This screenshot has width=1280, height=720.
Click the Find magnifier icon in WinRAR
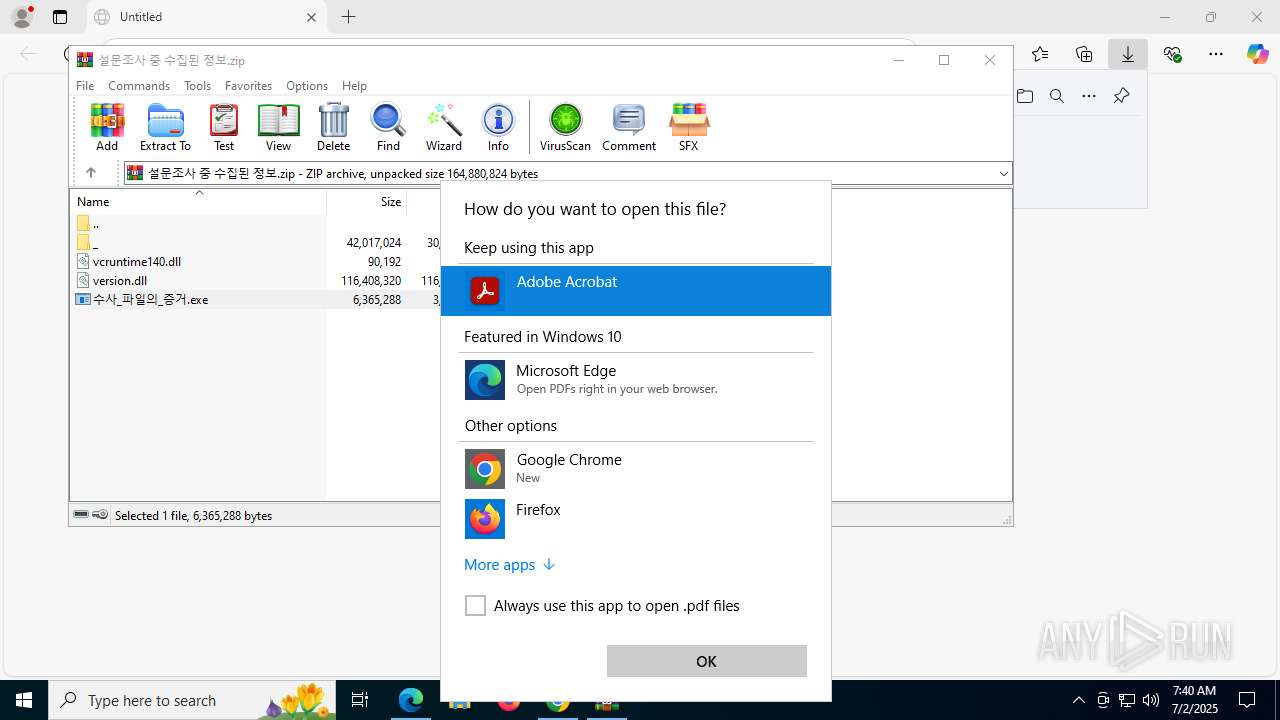[388, 127]
